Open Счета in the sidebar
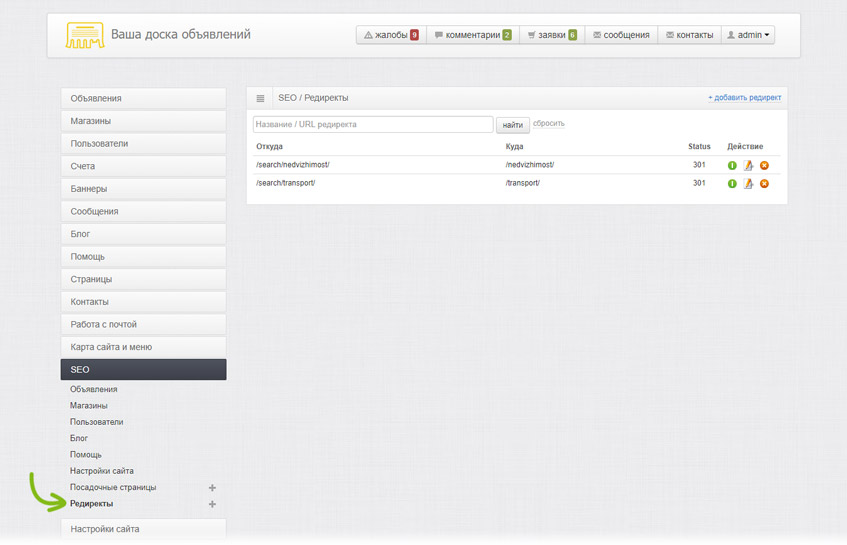Viewport: 847px width, 545px height. coord(143,166)
